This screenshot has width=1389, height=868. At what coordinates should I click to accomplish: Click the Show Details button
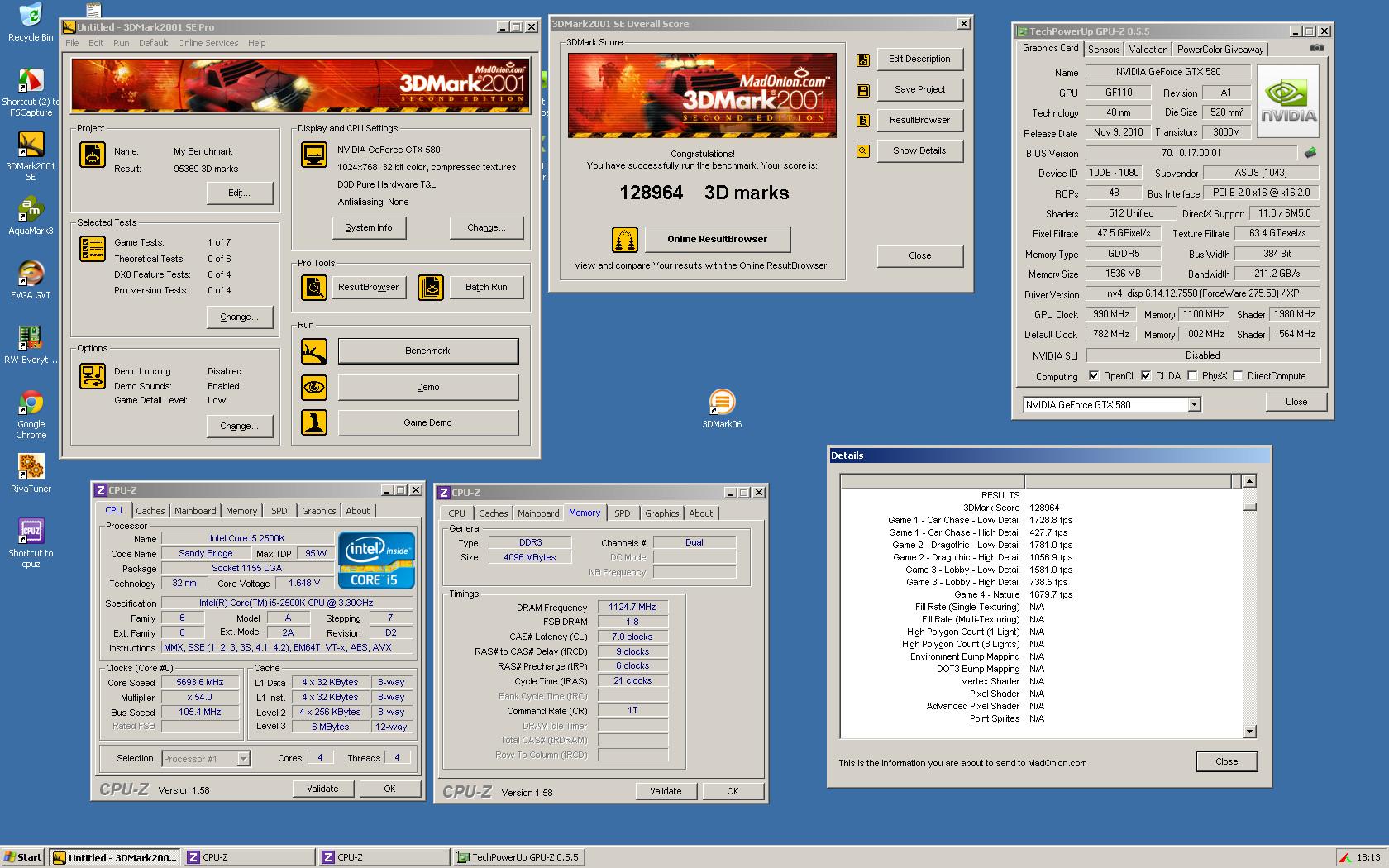pos(919,151)
